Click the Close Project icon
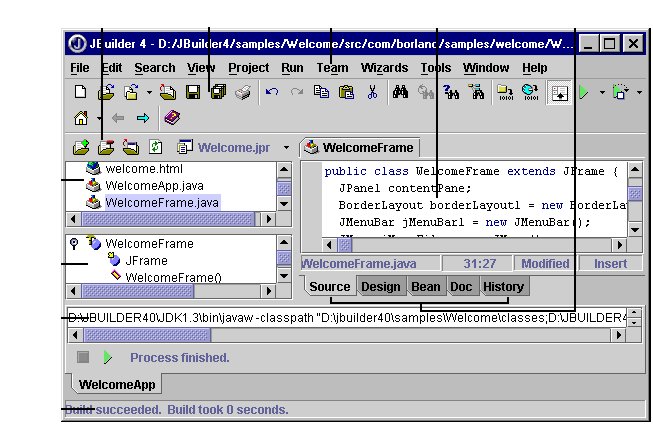This screenshot has height=425, width=653. pos(131,147)
